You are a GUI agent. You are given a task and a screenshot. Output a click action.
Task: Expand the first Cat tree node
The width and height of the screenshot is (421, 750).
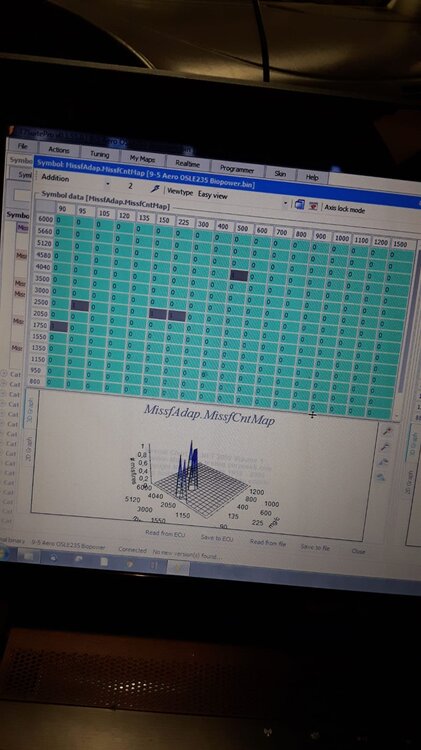click(4, 374)
